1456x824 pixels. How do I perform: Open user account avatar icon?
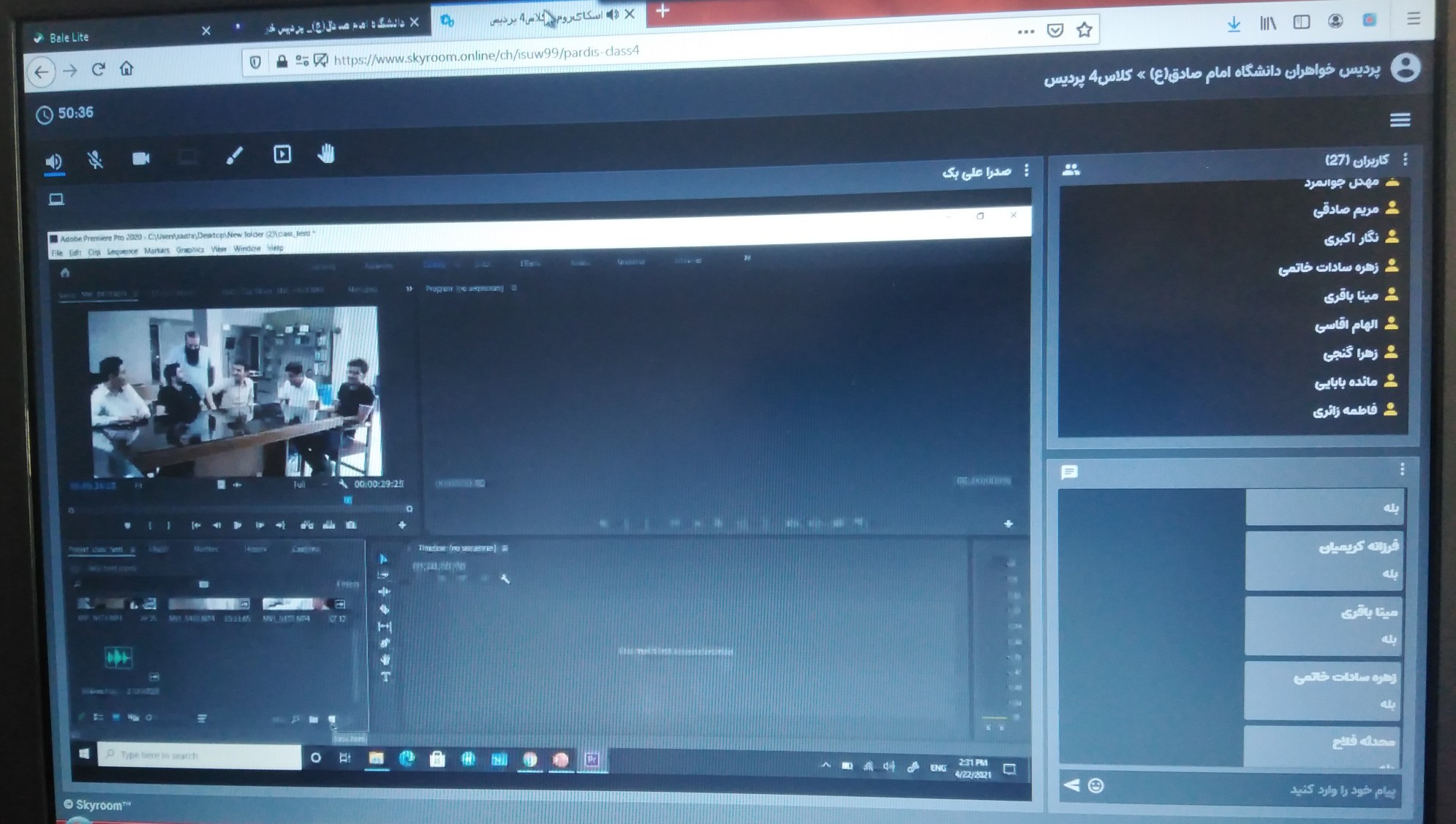pos(1405,68)
